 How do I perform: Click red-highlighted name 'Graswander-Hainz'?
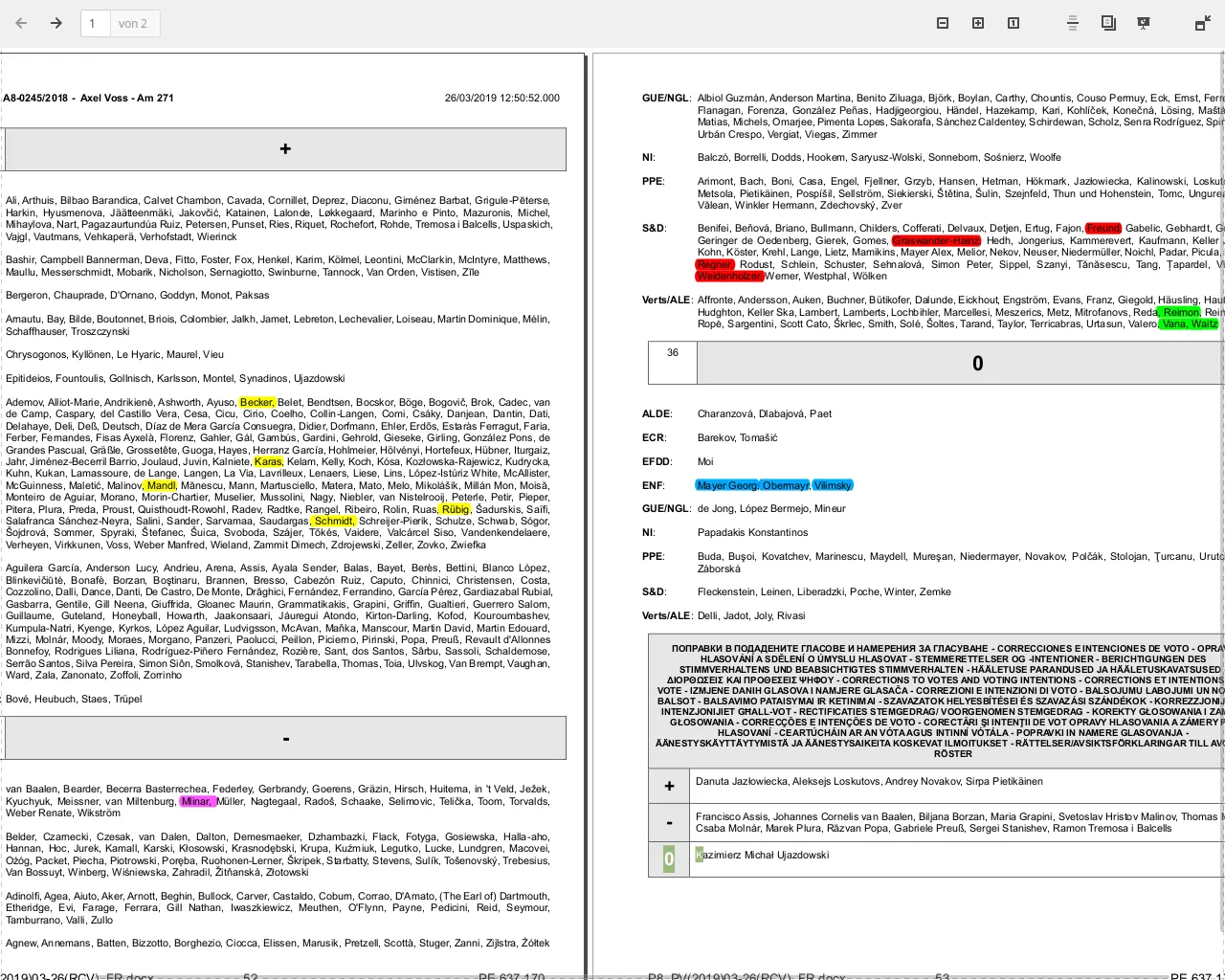[x=936, y=241]
